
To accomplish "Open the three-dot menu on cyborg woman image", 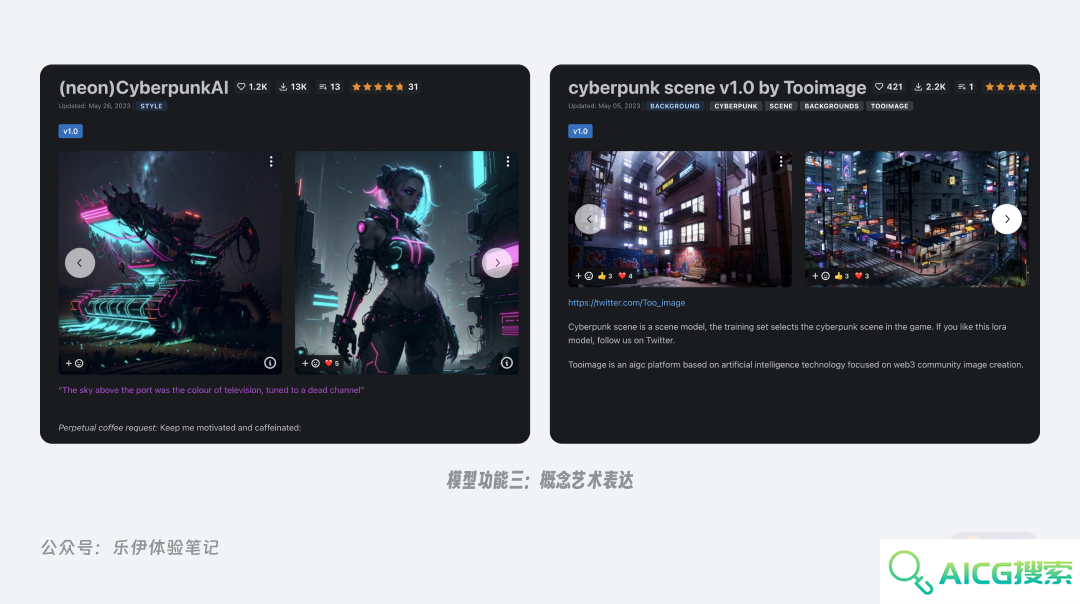I will (x=508, y=161).
